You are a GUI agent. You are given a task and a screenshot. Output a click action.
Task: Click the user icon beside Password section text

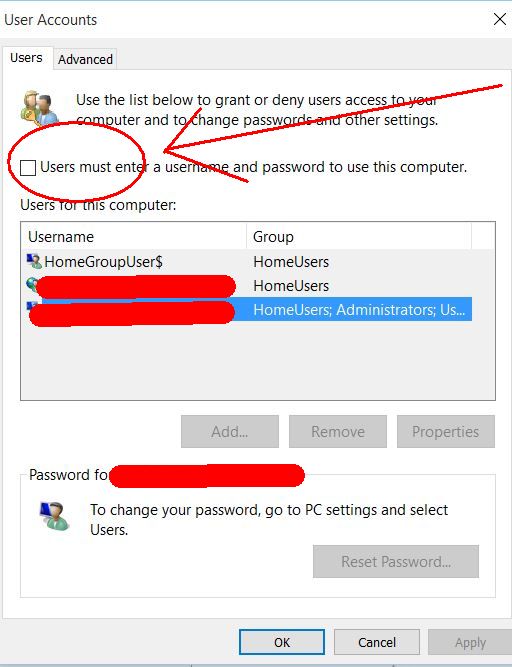pos(54,516)
